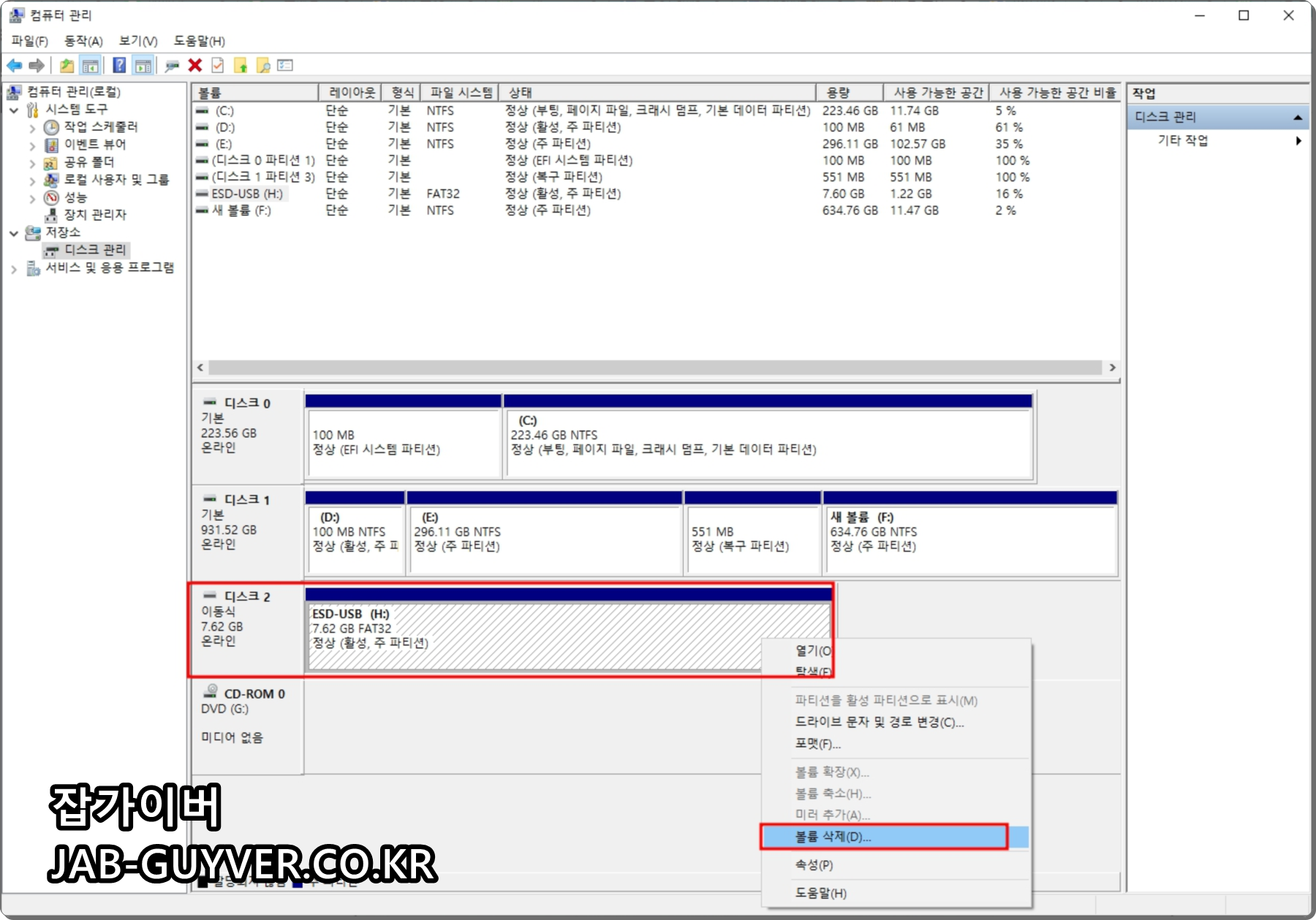Click the rescan disks toolbar icon
The image size is (1316, 920).
170,65
